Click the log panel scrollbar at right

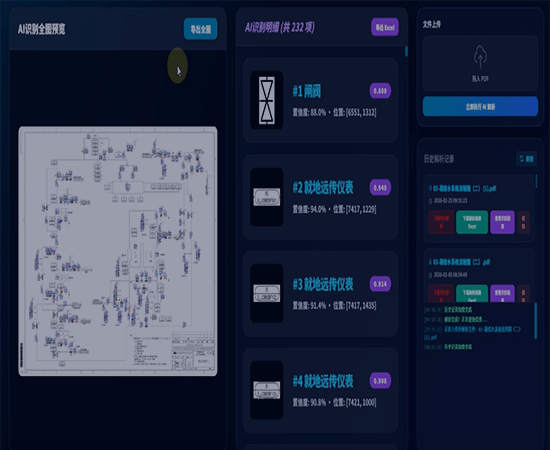point(536,321)
